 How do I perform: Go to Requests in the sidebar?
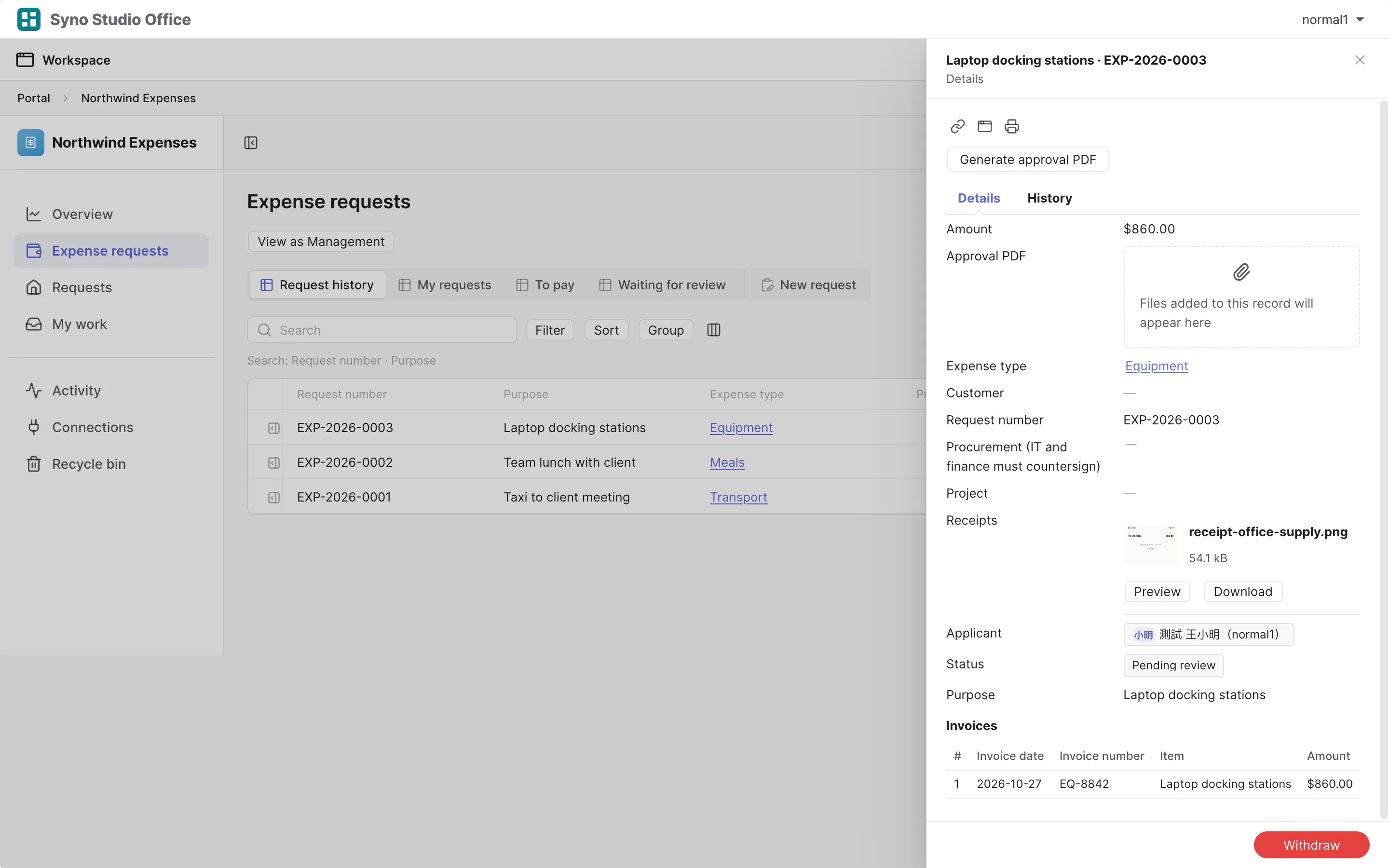tap(111, 287)
